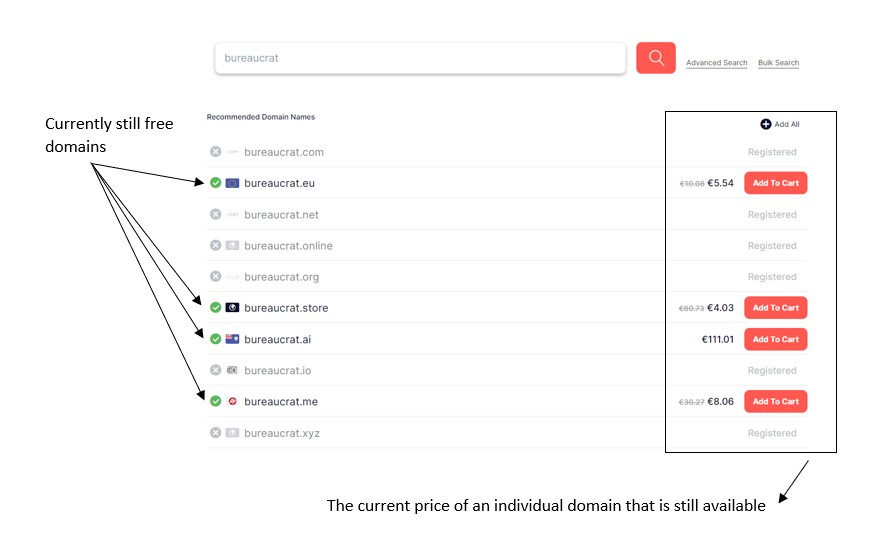Click the green check next to bureaucrat.me
Viewport: 877px width, 556px height.
(215, 401)
